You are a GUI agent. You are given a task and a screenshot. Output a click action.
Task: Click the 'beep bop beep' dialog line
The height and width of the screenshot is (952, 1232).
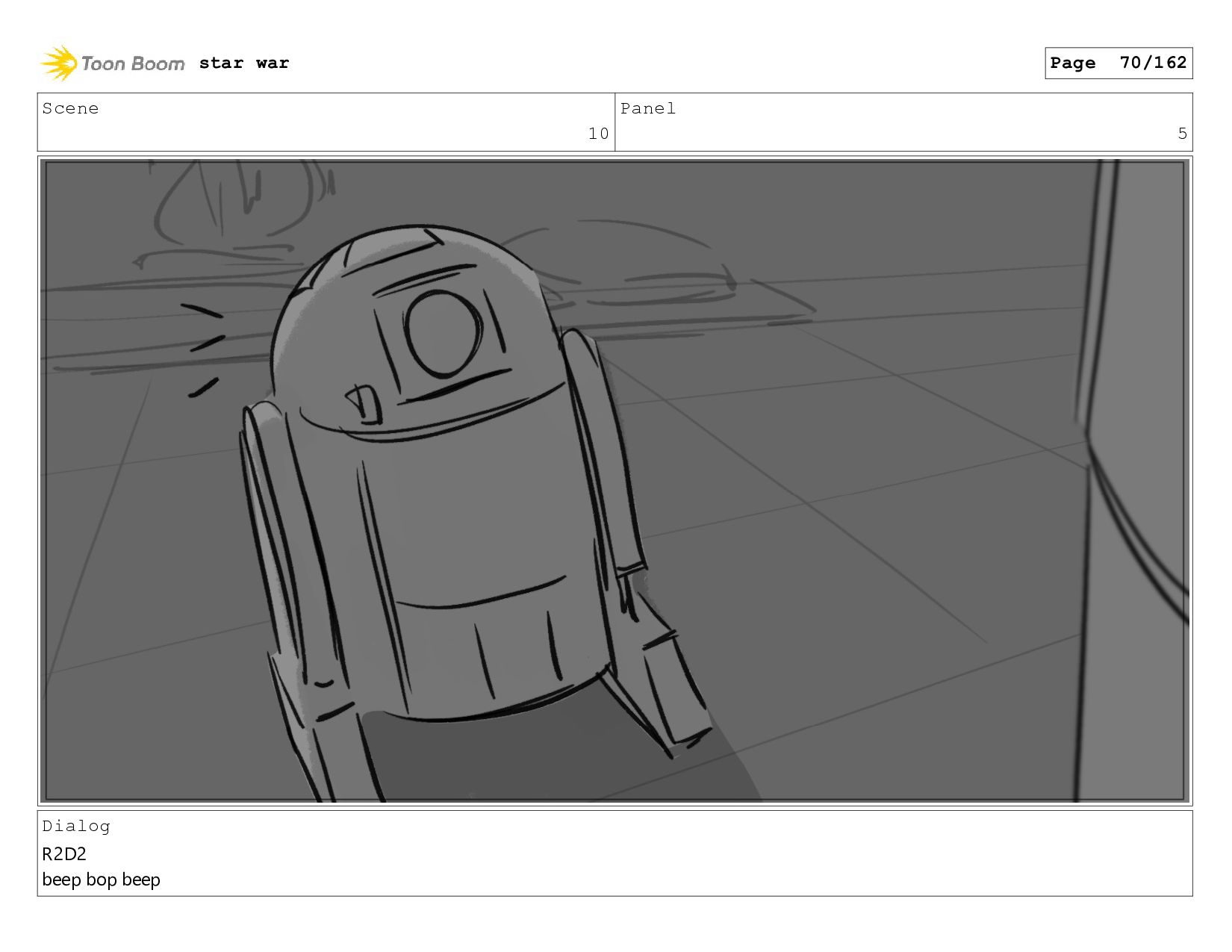pyautogui.click(x=101, y=880)
